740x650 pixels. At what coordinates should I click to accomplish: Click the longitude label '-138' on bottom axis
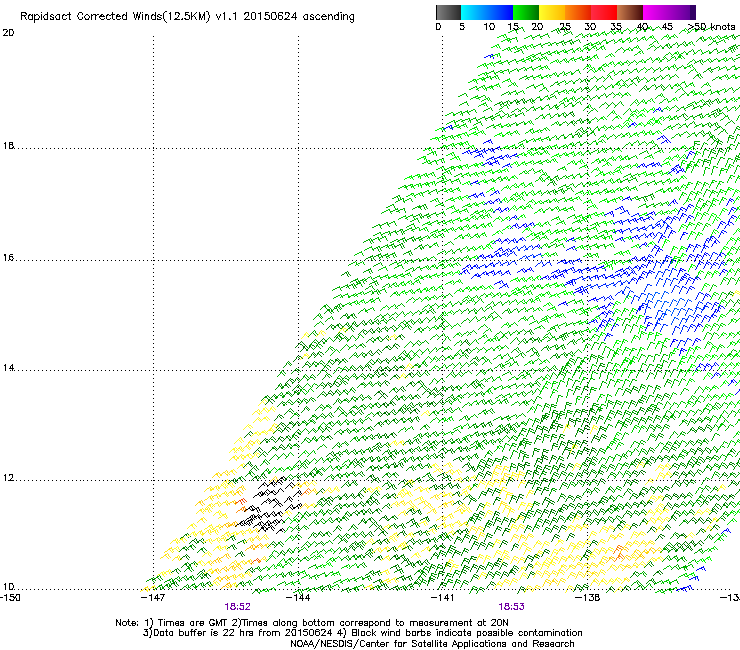[x=588, y=598]
